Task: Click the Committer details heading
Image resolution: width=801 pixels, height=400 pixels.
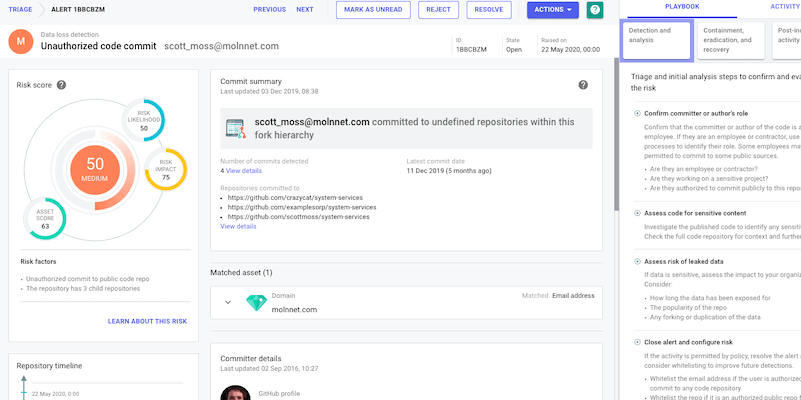Action: point(251,359)
